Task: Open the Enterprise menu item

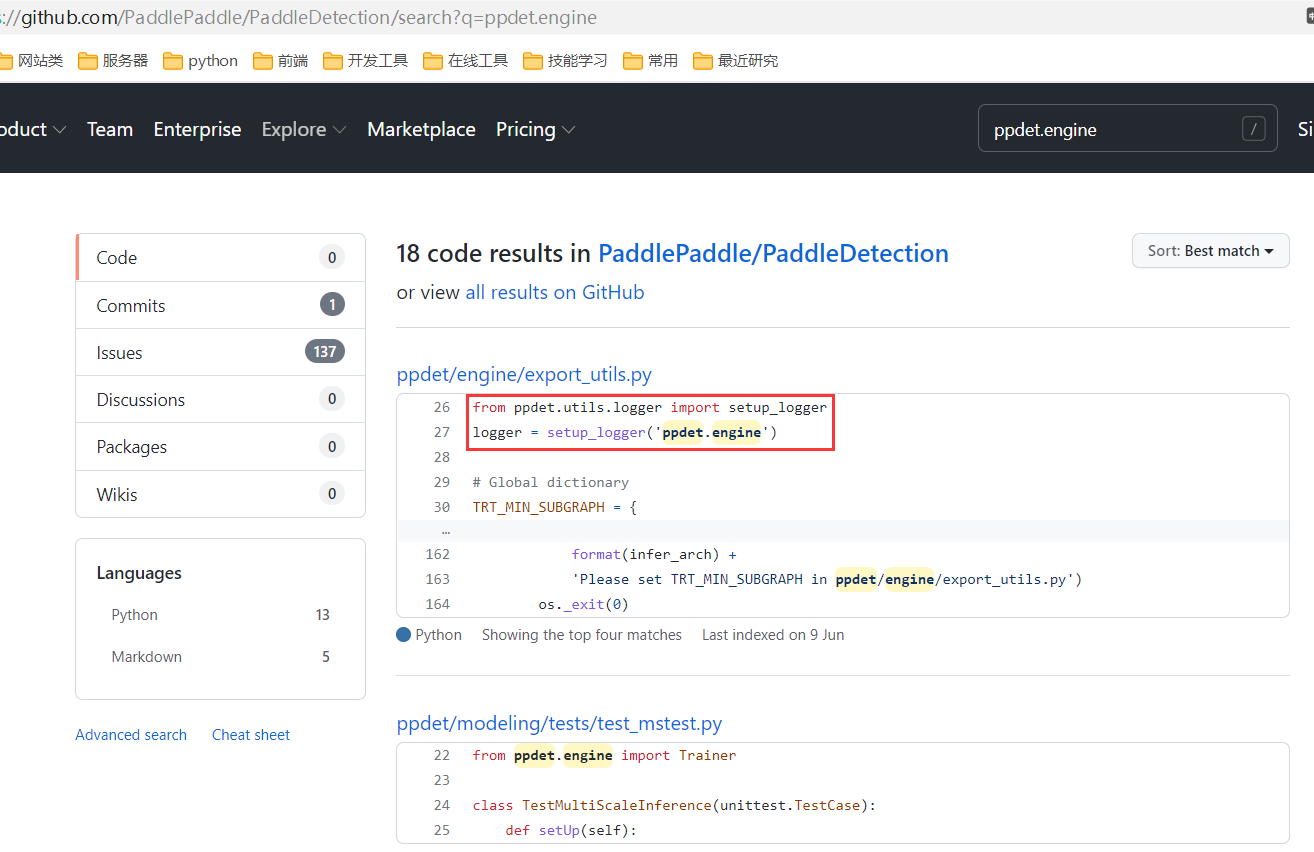Action: 197,129
